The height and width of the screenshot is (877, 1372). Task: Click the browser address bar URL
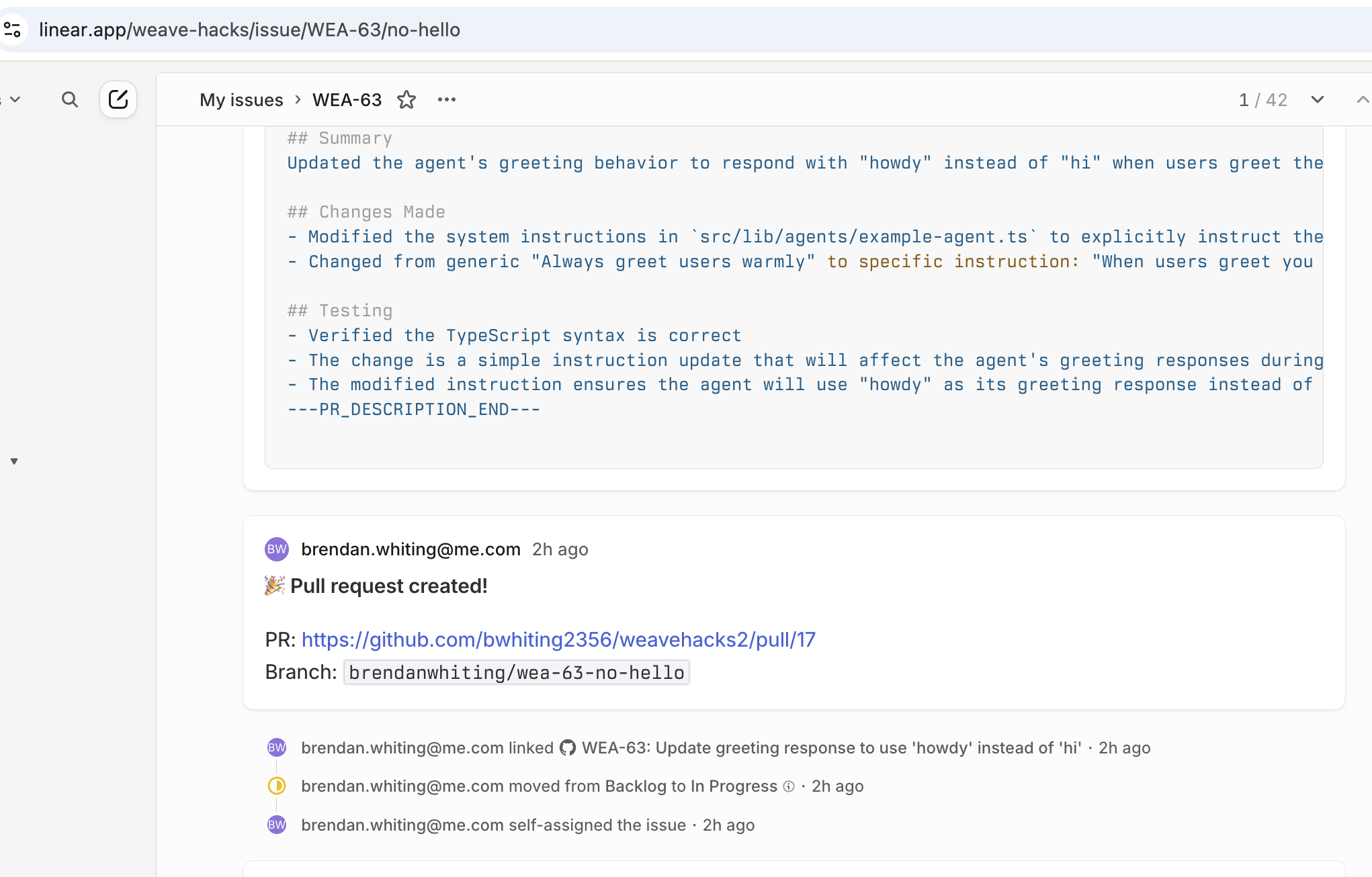(x=249, y=30)
